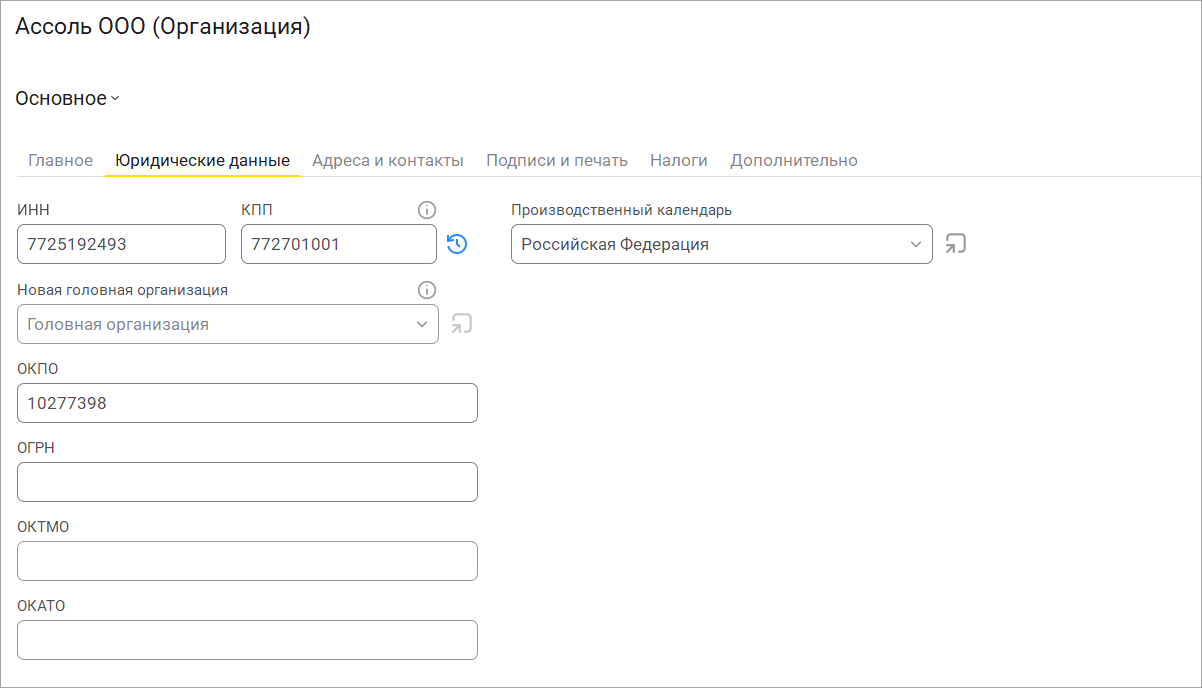Expand the Производственный календарь dropdown

[x=916, y=244]
